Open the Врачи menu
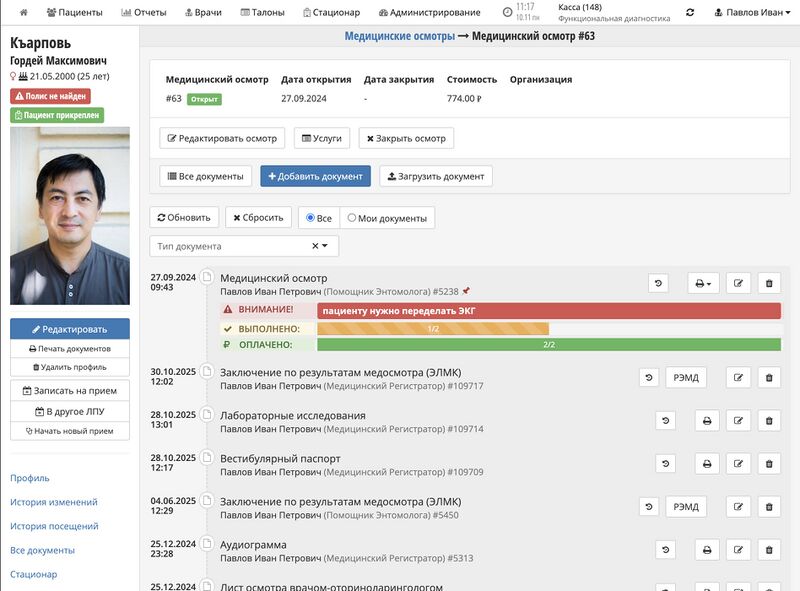This screenshot has width=800, height=591. point(203,12)
